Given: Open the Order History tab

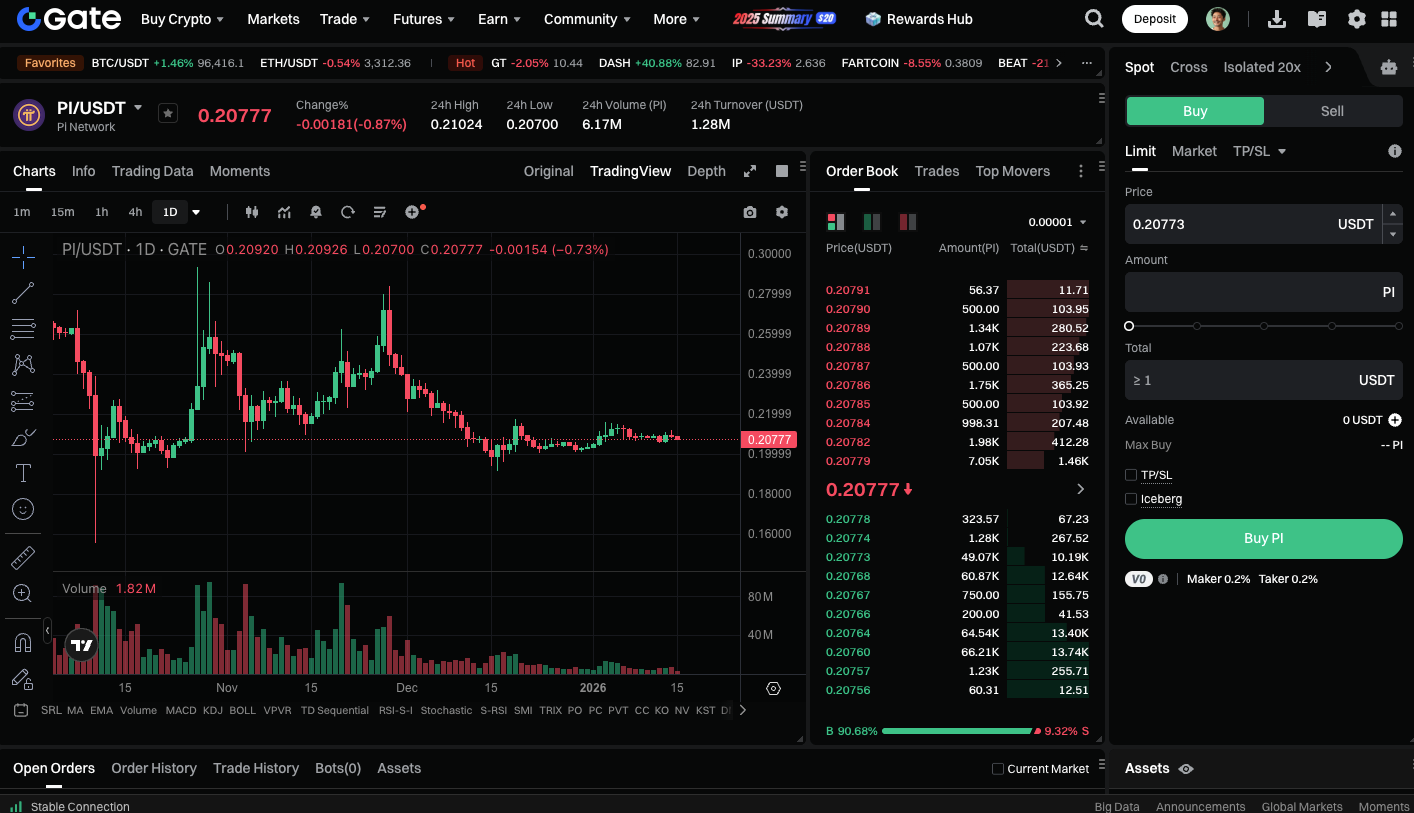Looking at the screenshot, I should 154,768.
